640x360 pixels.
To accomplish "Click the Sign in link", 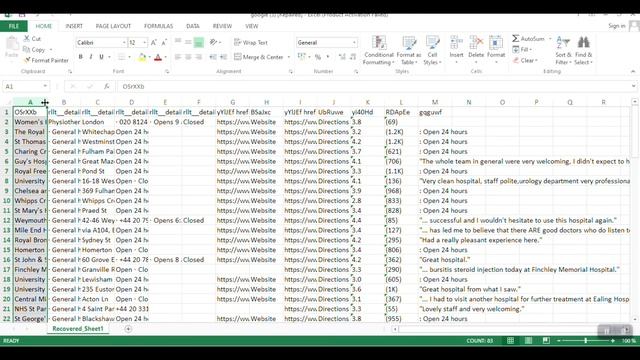I will 616,26.
